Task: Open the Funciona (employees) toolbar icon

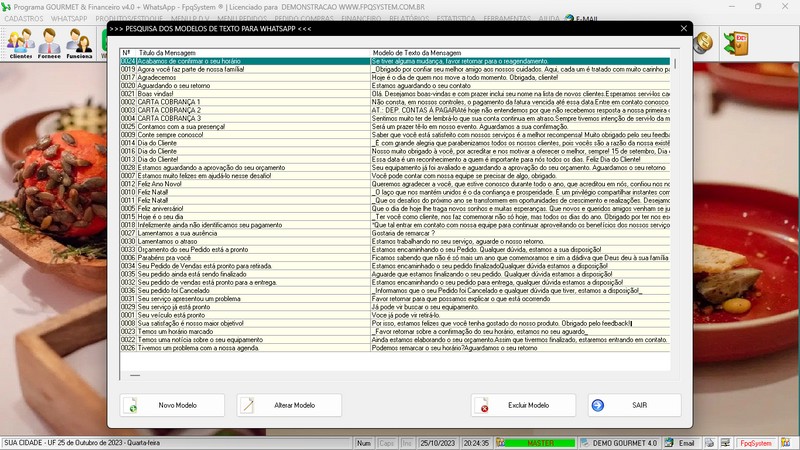Action: 79,43
